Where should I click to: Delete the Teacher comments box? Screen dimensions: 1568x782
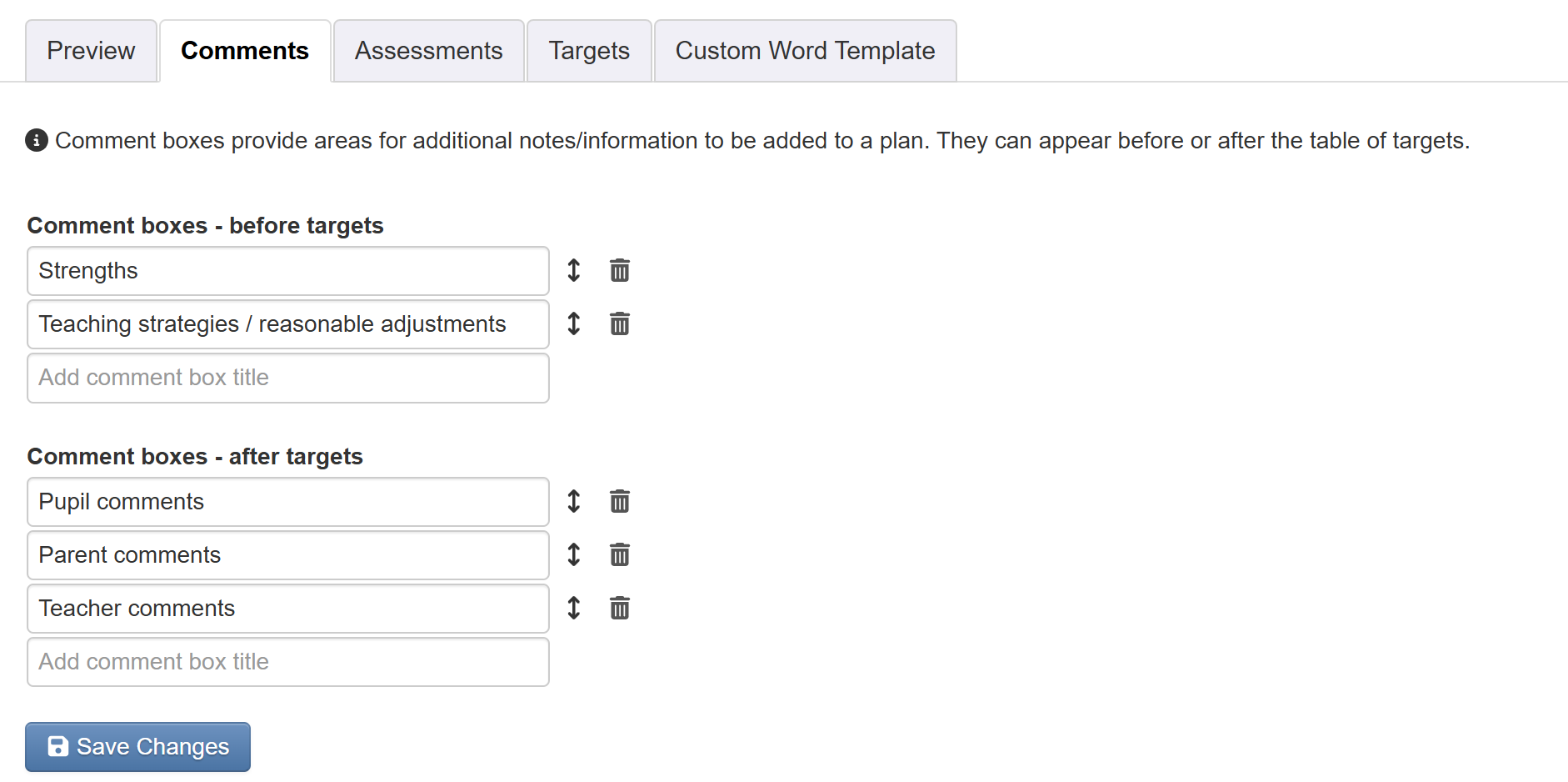click(x=619, y=608)
